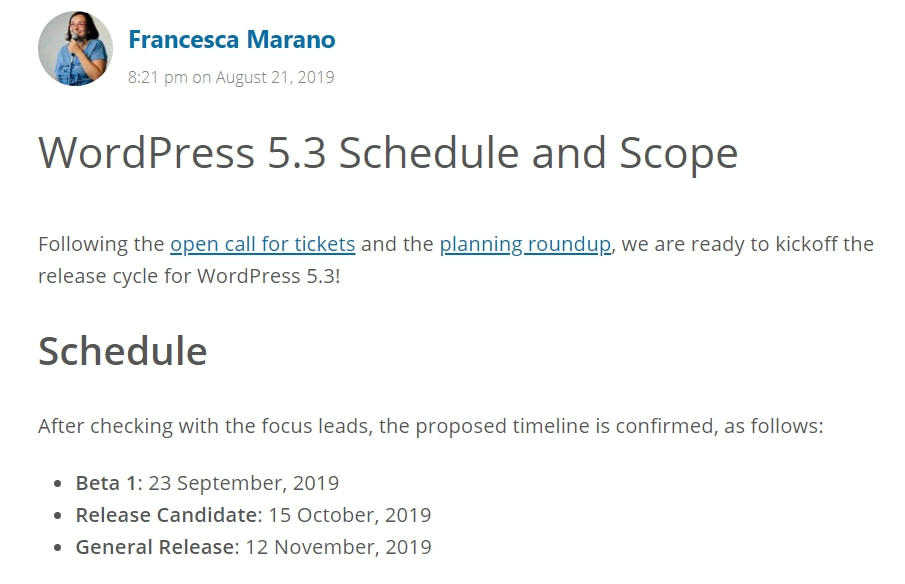The width and height of the screenshot is (905, 584).
Task: Click the words 'Following the' in the intro
Action: (x=101, y=244)
